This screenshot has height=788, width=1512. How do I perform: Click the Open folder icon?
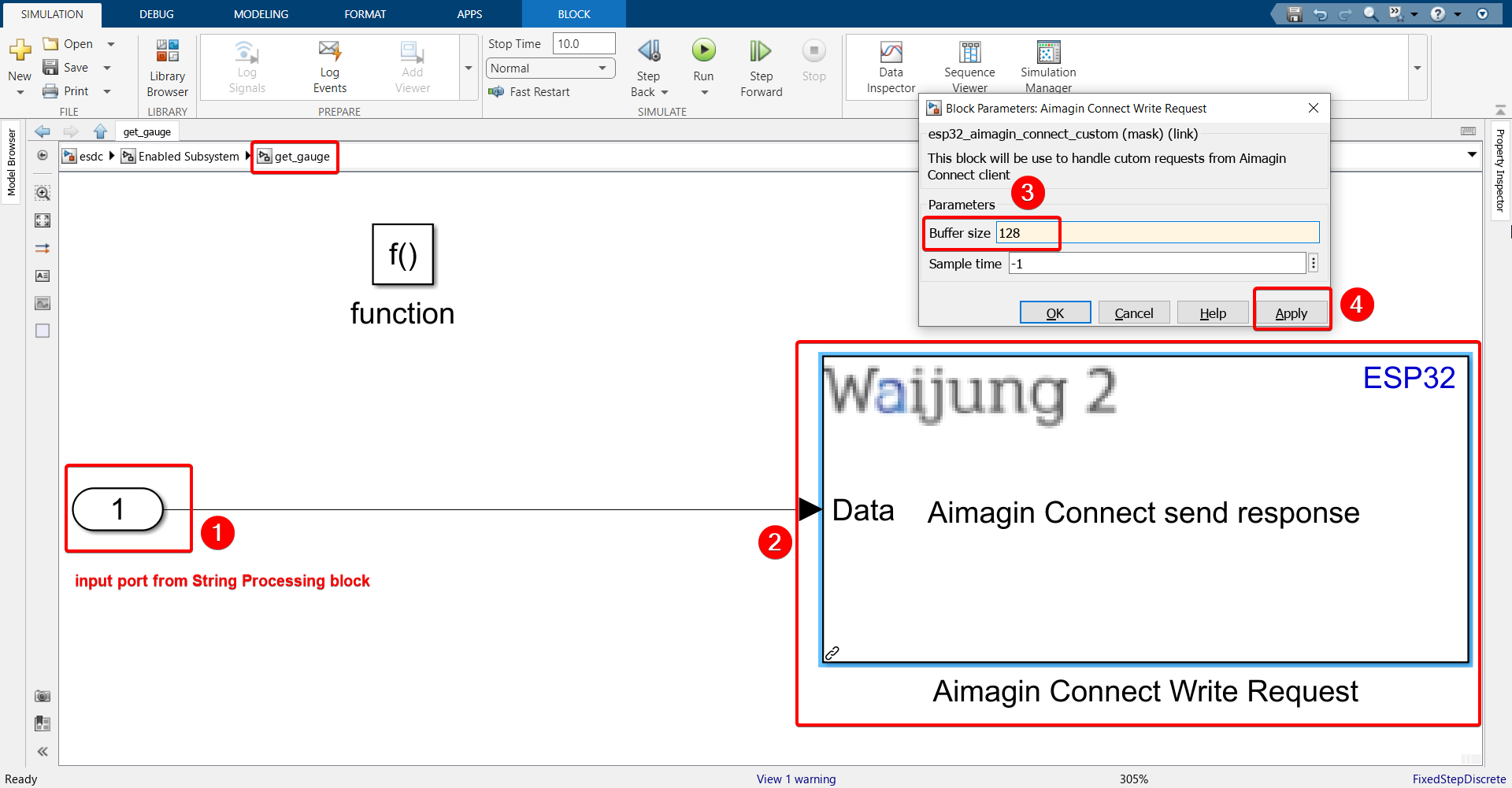pos(50,44)
